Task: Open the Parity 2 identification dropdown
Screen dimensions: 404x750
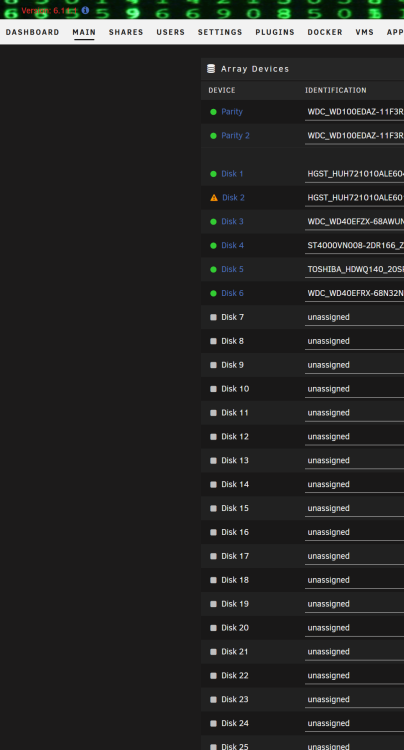Action: pos(354,136)
